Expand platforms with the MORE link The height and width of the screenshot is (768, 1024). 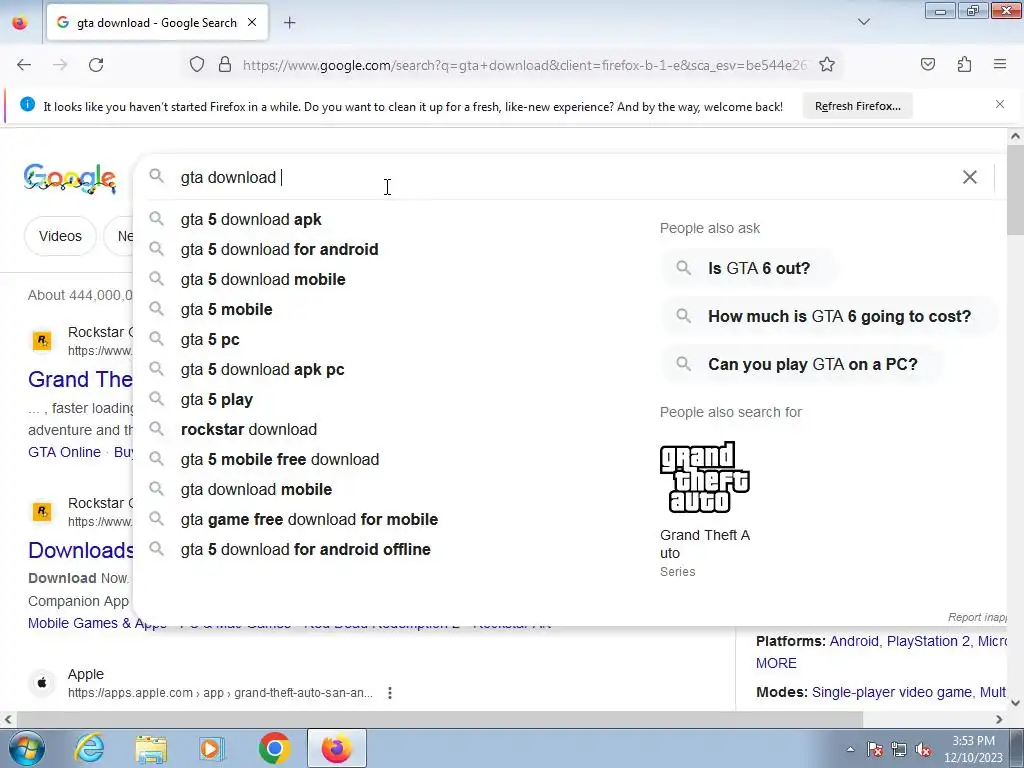point(776,664)
